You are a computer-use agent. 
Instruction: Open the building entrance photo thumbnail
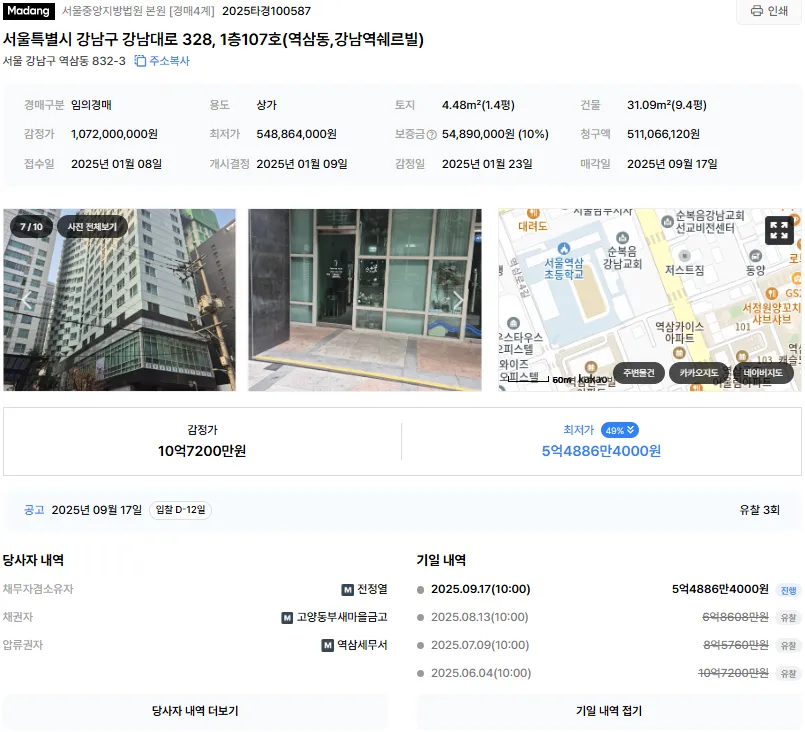pyautogui.click(x=365, y=300)
